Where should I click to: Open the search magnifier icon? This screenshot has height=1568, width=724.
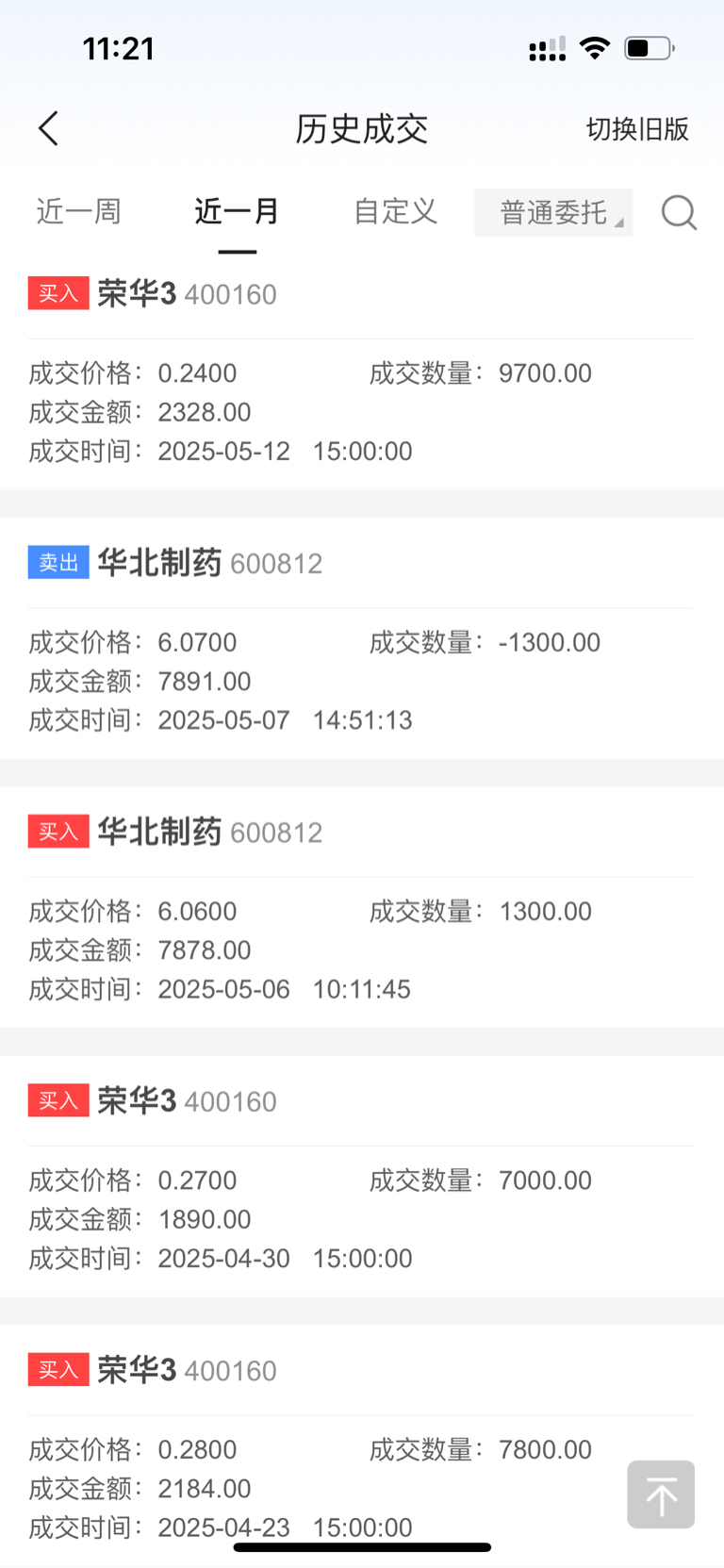679,212
